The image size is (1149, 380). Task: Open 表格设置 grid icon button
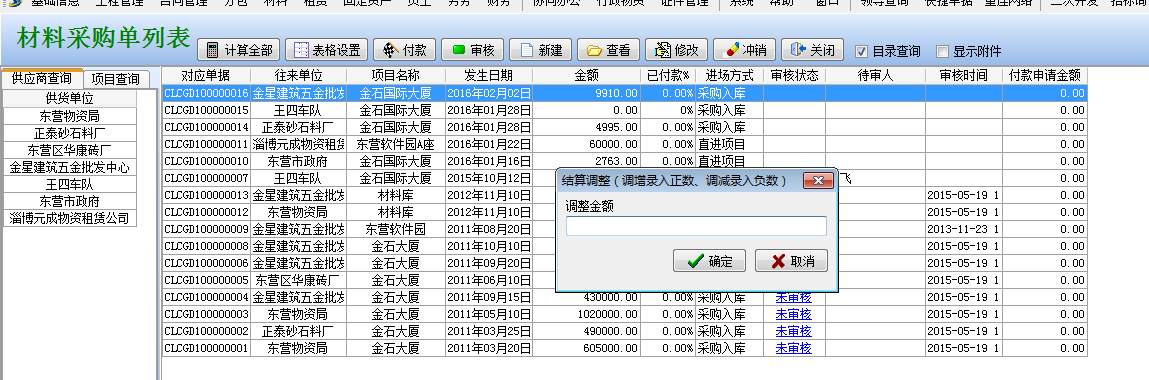click(x=301, y=51)
